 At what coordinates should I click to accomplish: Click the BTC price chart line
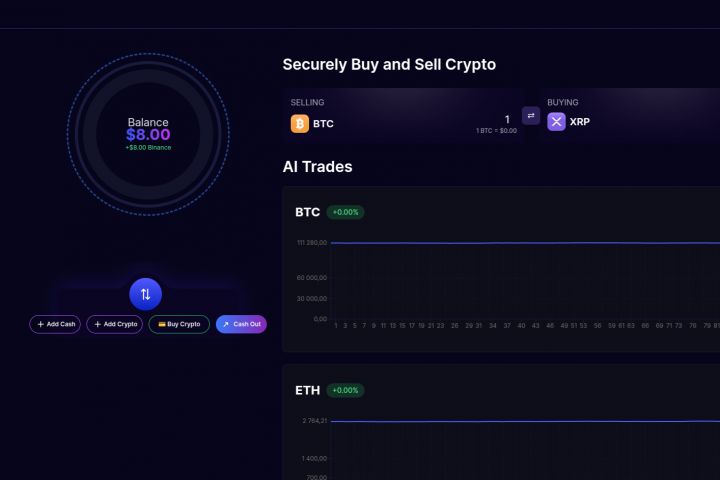coord(520,243)
